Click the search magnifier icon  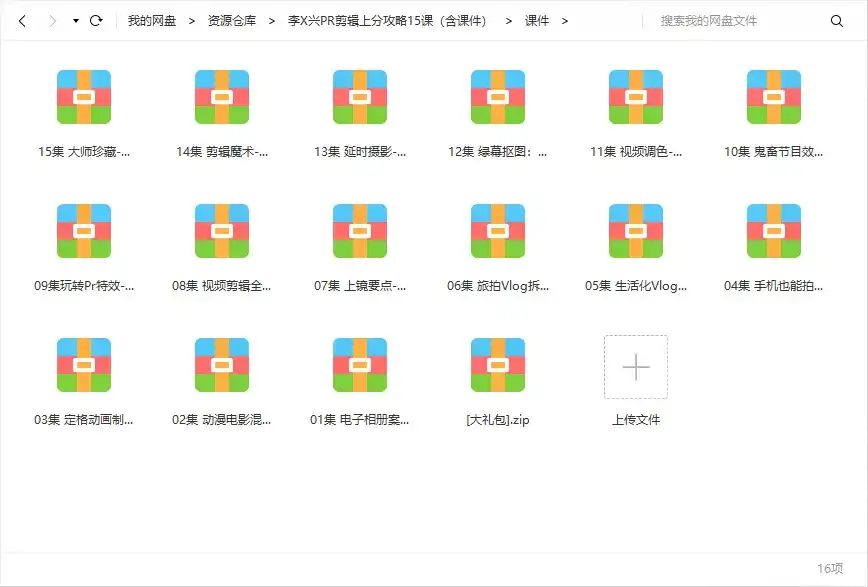coord(837,19)
